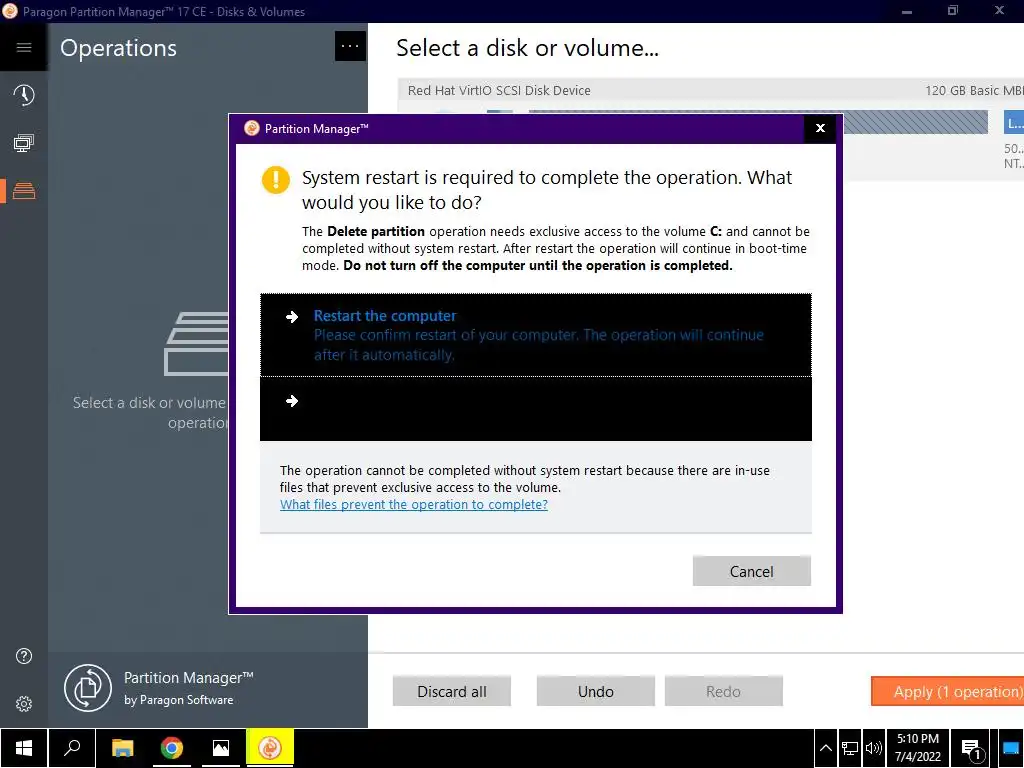Apply the 1 pending operation
The image size is (1024, 768).
(x=948, y=692)
